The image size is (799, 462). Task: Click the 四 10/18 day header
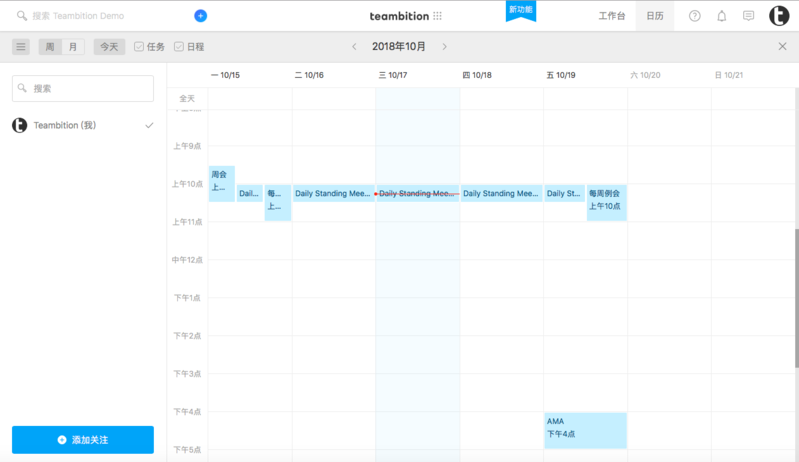tap(477, 75)
